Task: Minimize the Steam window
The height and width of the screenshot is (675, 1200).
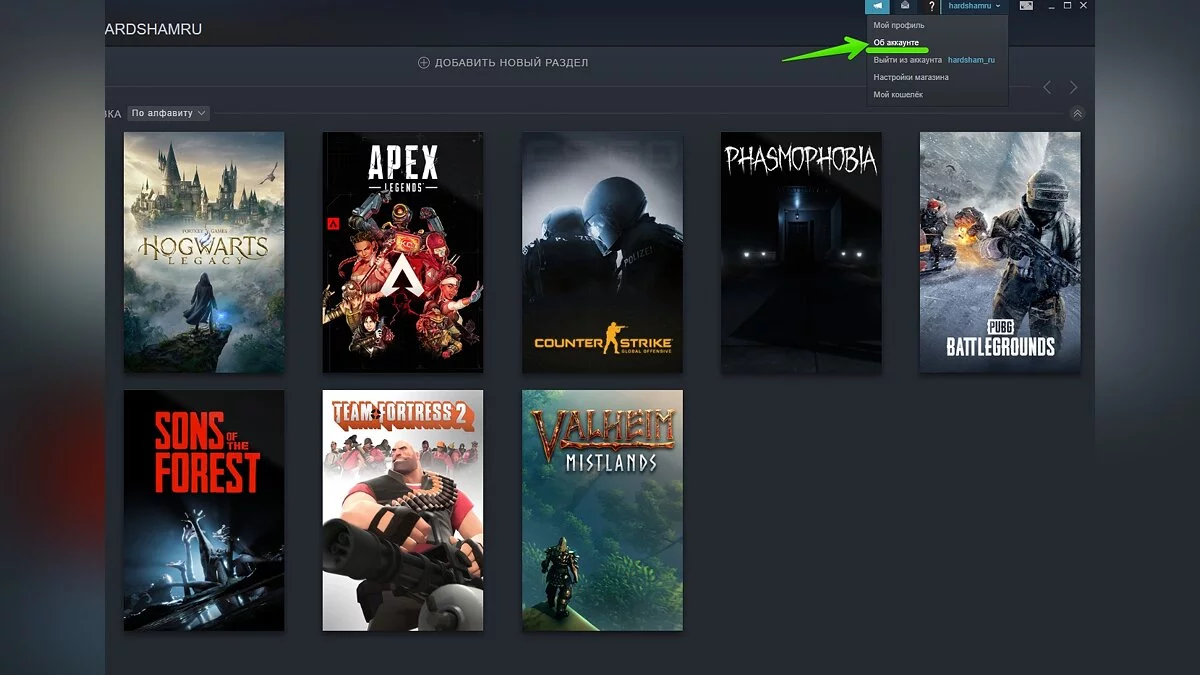Action: click(1051, 6)
